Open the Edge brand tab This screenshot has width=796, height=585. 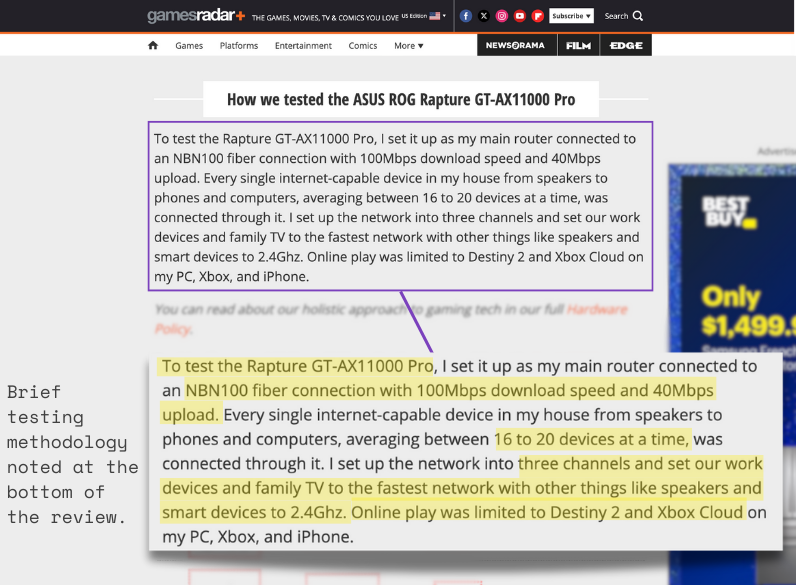click(626, 45)
